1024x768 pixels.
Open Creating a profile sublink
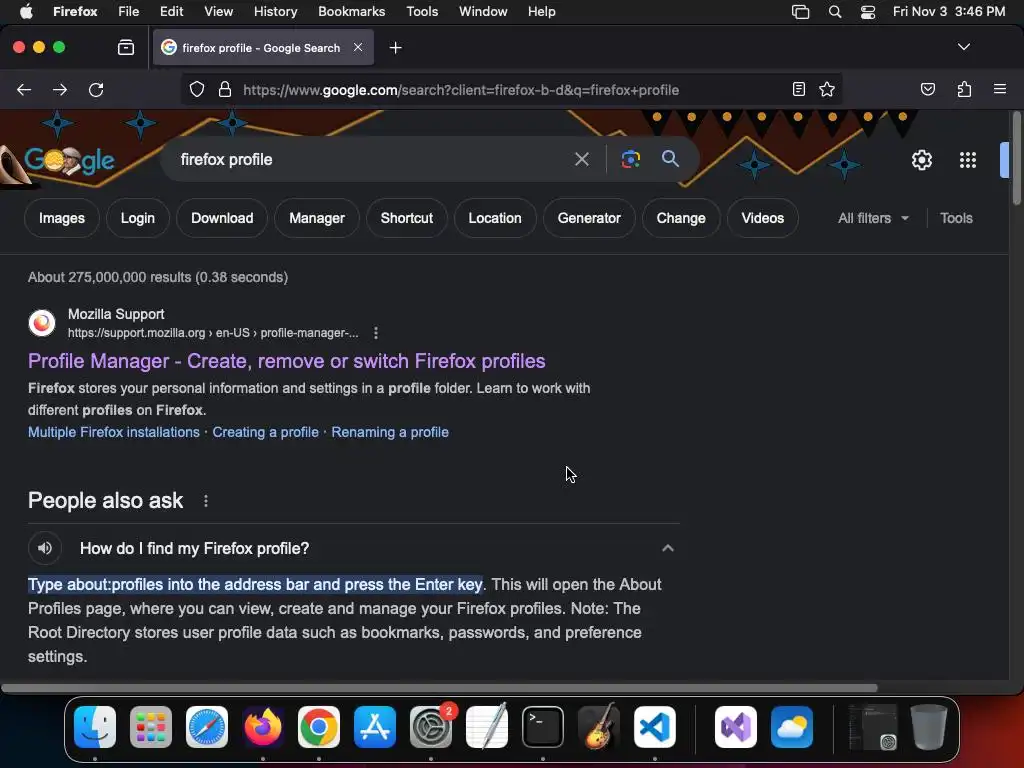click(266, 432)
